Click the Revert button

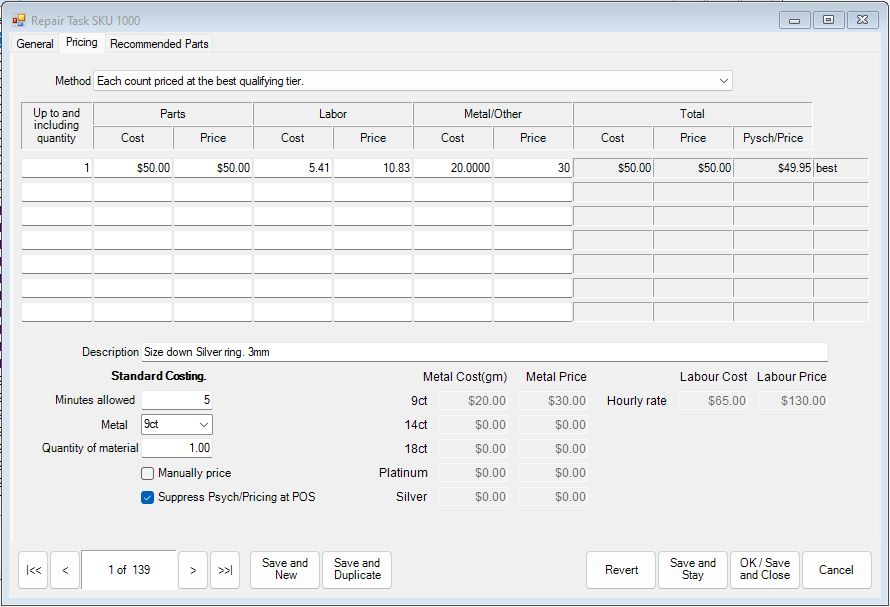coord(620,570)
